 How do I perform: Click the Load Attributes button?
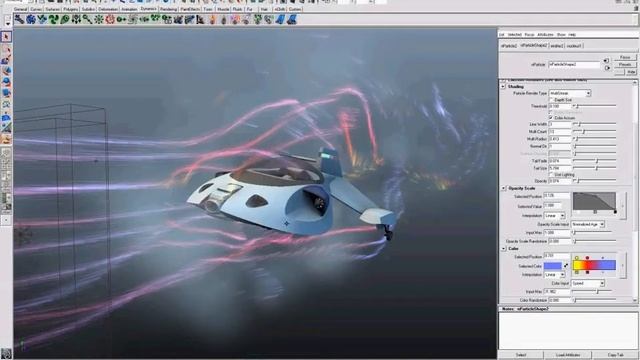(x=568, y=355)
